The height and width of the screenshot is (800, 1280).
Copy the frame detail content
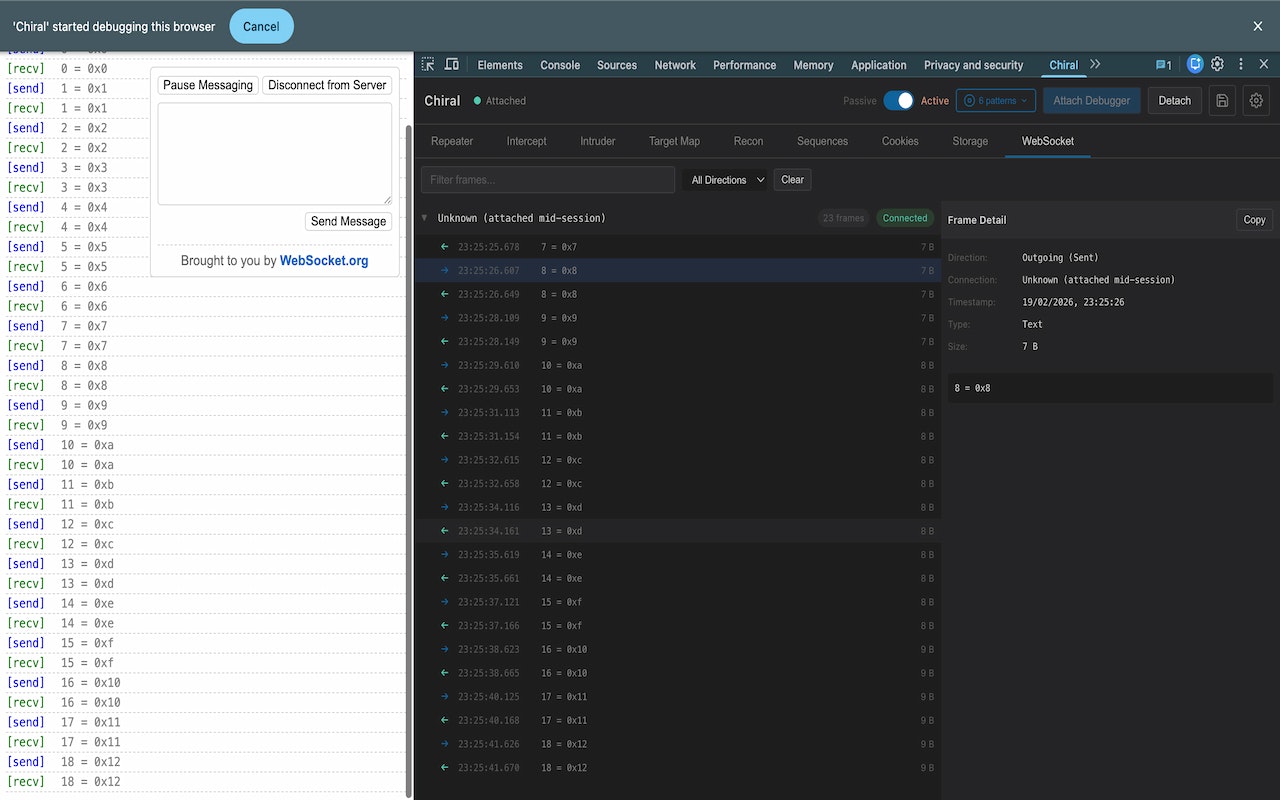coord(1254,220)
